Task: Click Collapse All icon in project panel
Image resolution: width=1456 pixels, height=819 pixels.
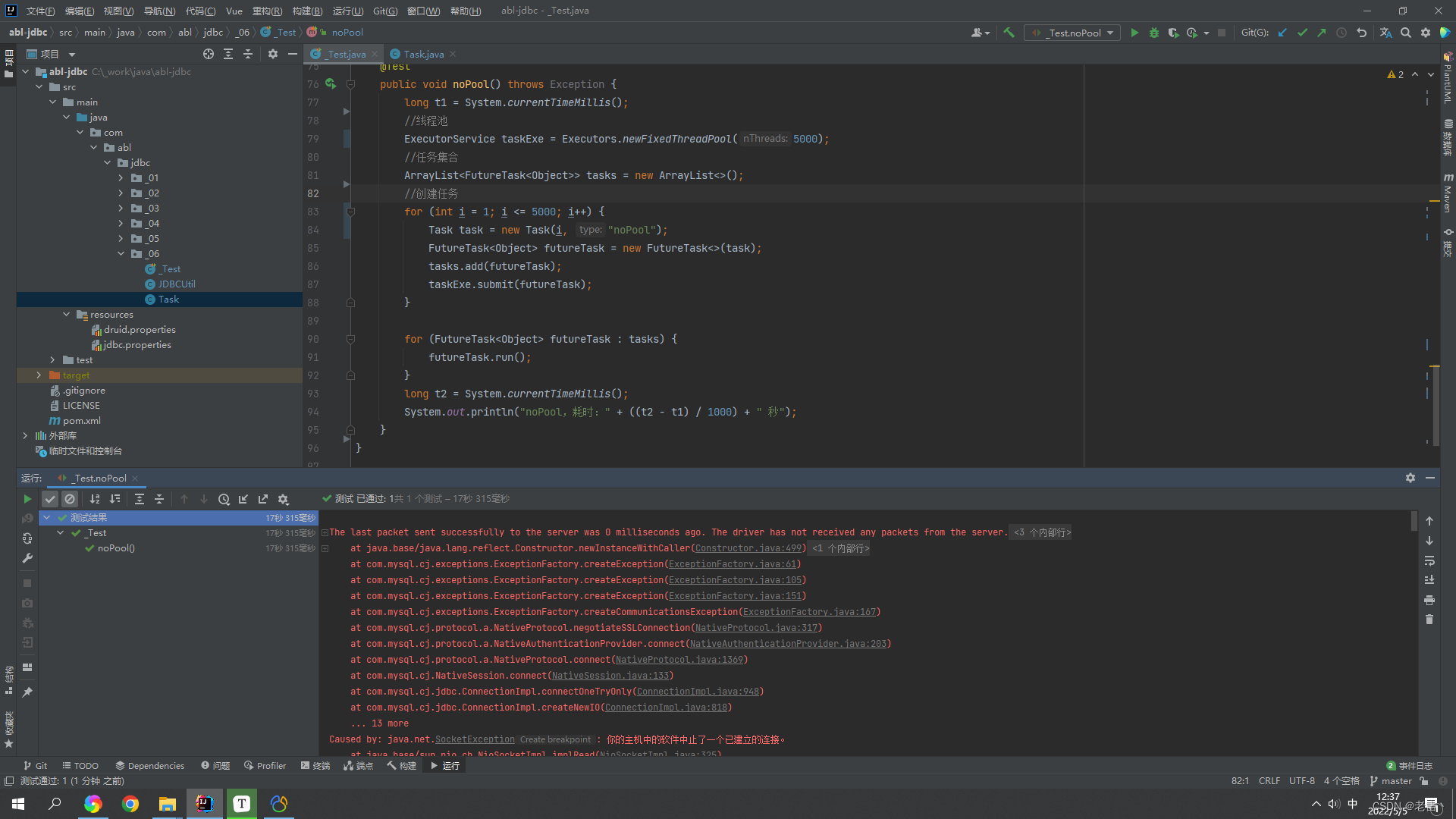Action: click(248, 54)
